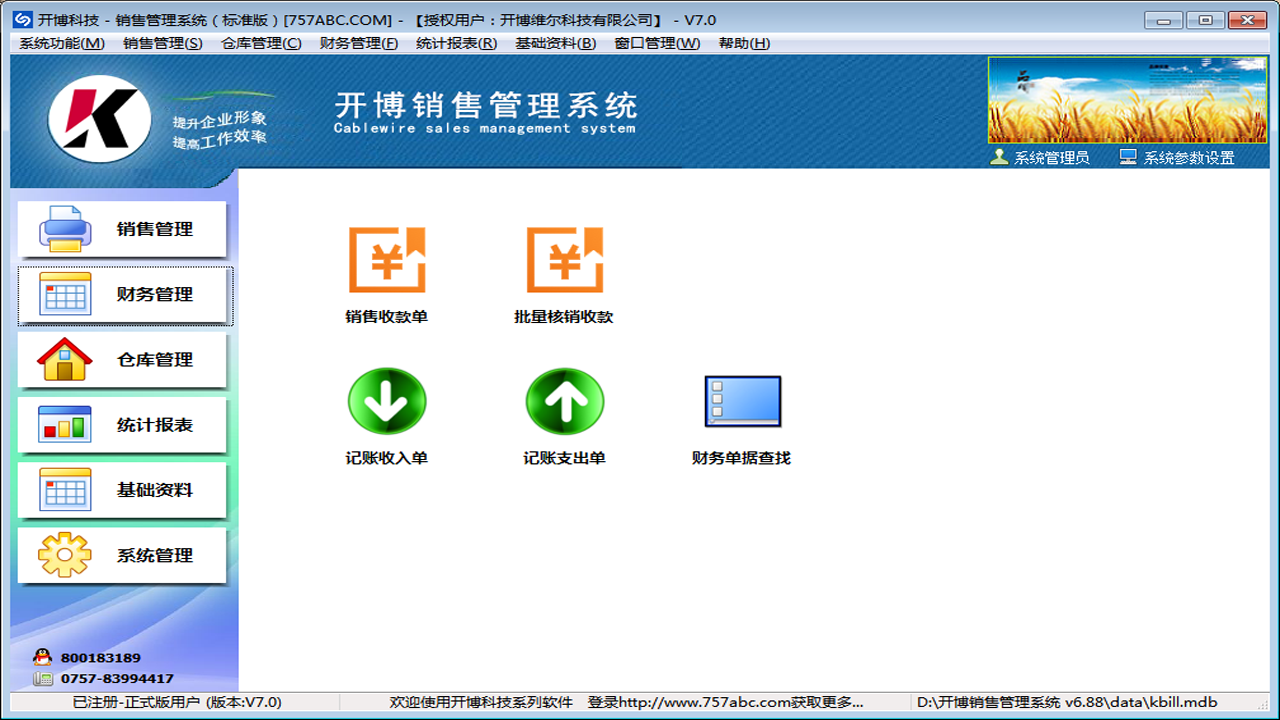The width and height of the screenshot is (1280, 720).
Task: Open the 帮助(H) menu
Action: pos(744,43)
